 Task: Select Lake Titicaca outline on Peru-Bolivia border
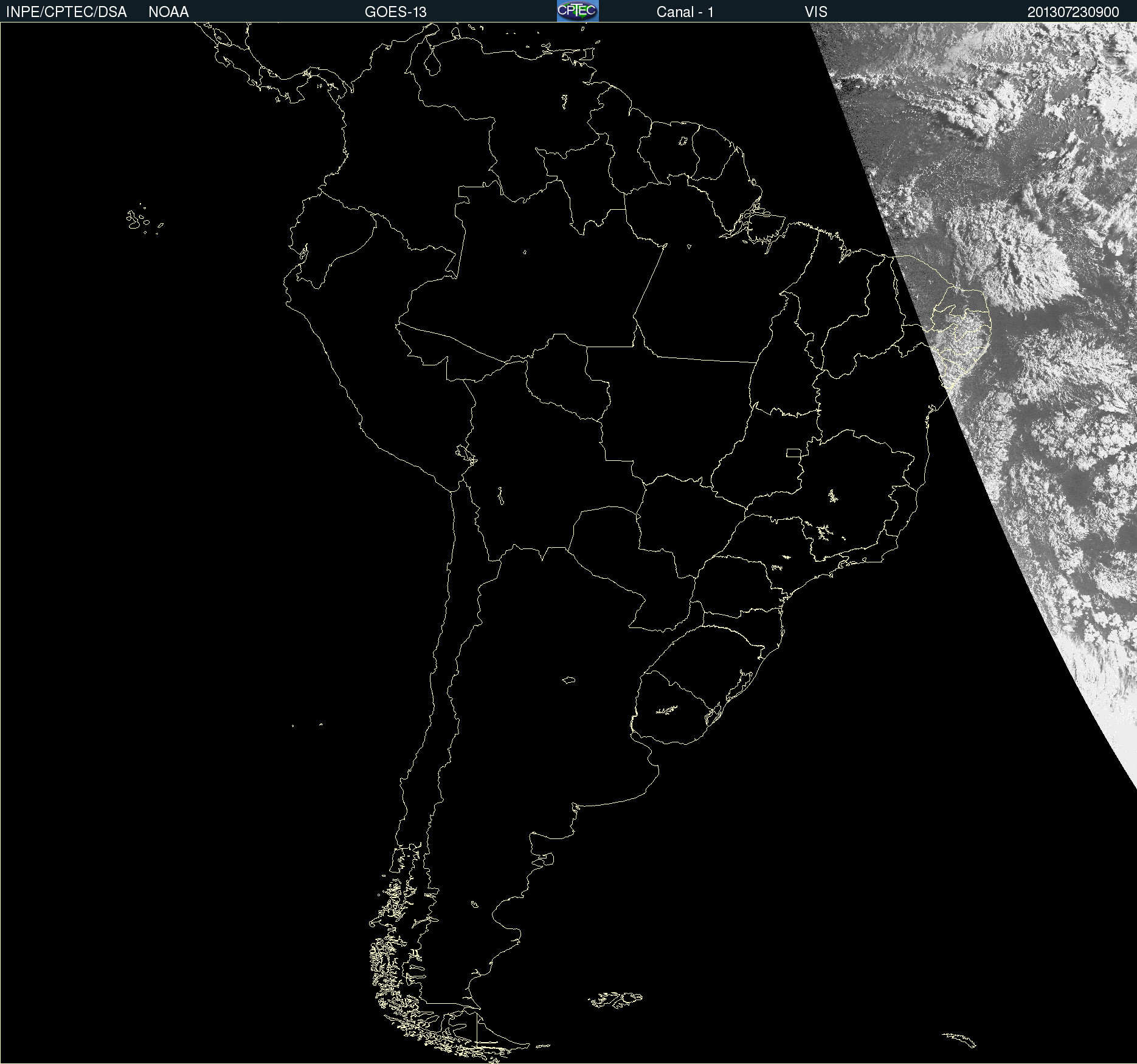[465, 454]
